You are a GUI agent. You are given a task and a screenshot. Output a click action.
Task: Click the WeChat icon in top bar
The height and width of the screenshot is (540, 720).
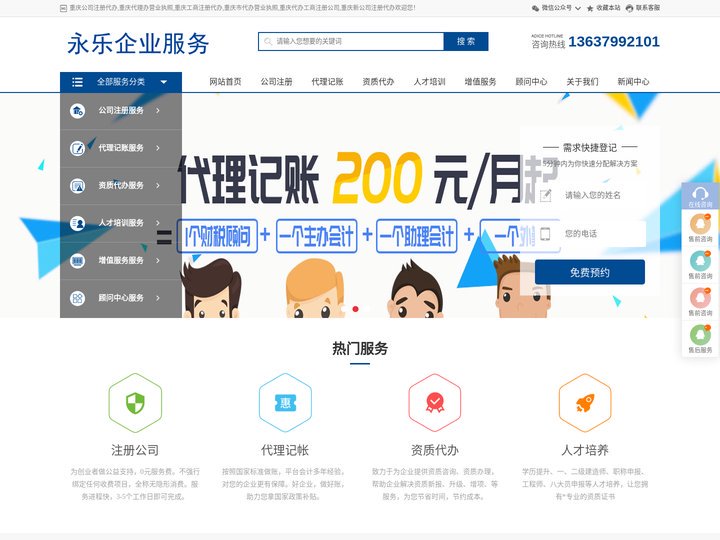coord(535,8)
